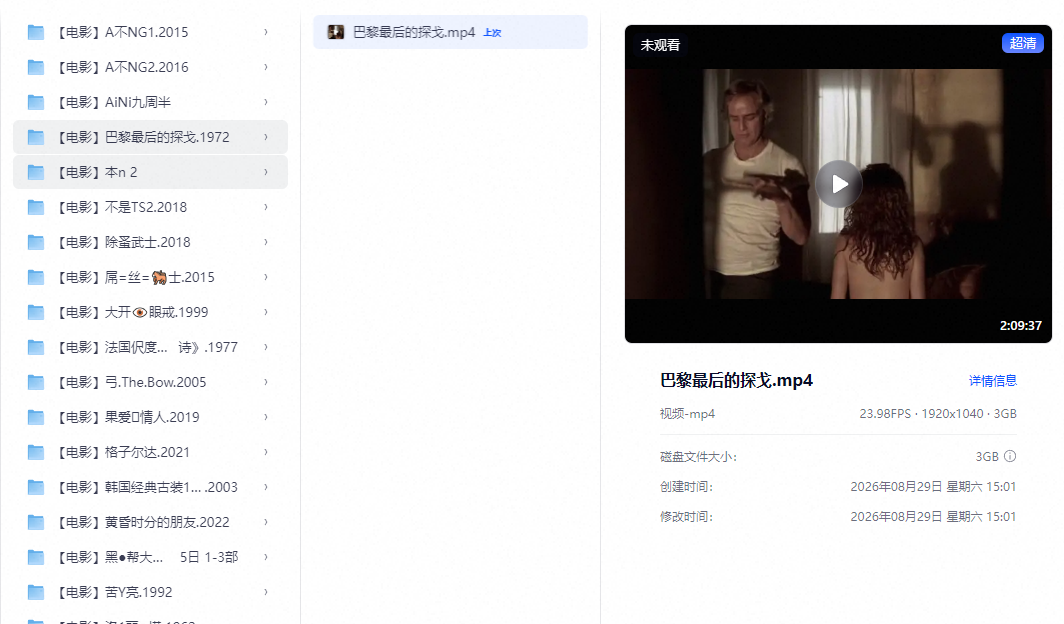Play the video preview

tap(839, 184)
